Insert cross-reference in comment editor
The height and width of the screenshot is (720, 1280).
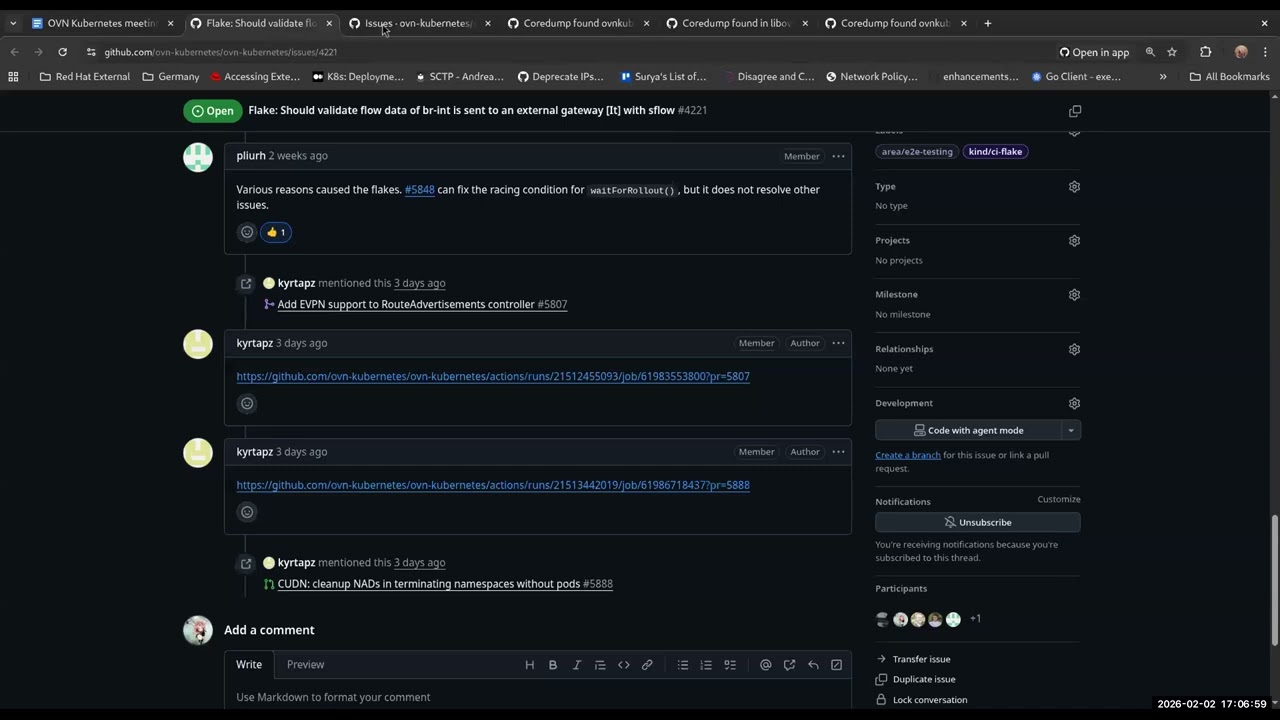[x=789, y=665]
